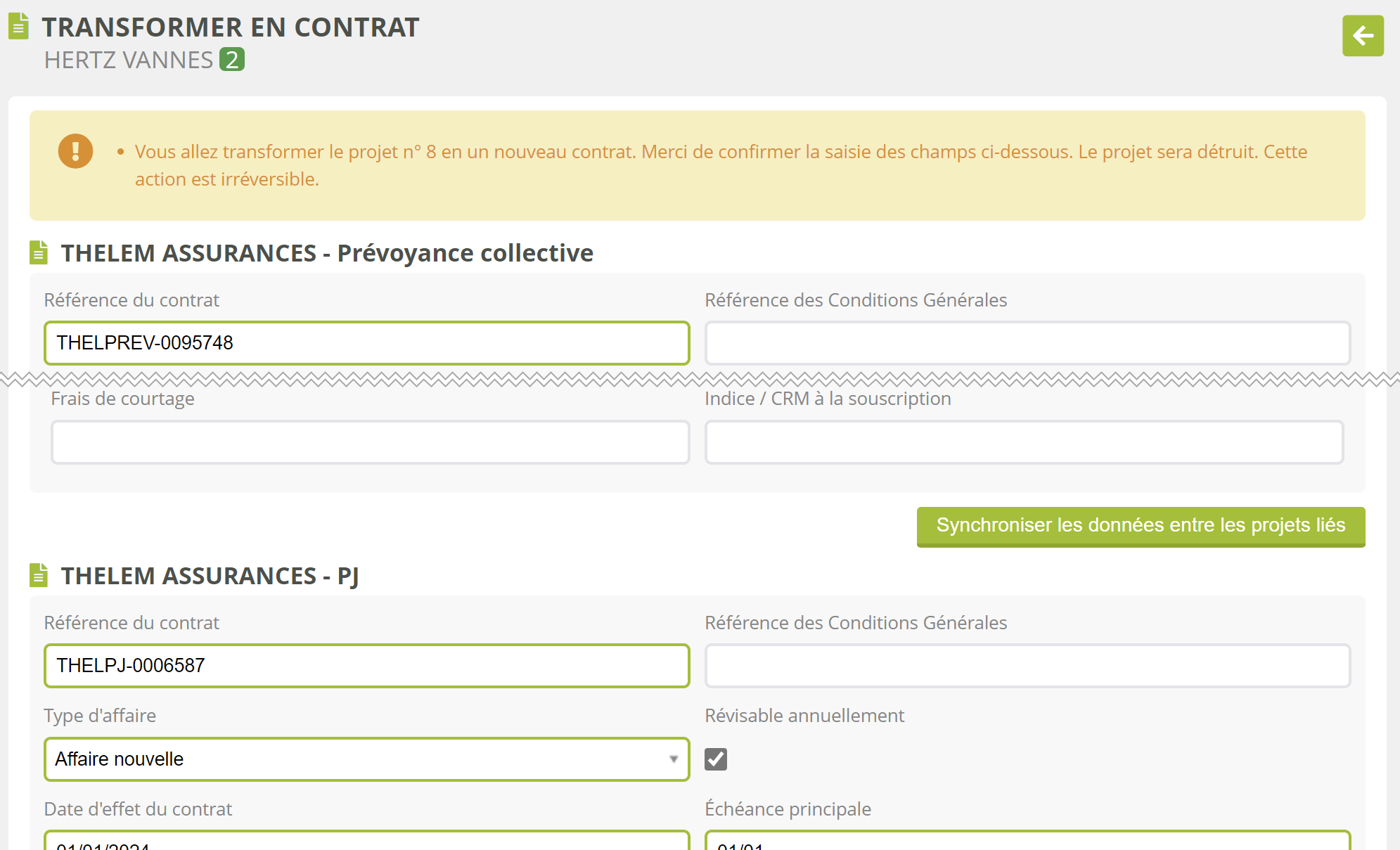Toggle the Révisable annuellement checkbox
This screenshot has height=850, width=1400.
pyautogui.click(x=716, y=759)
